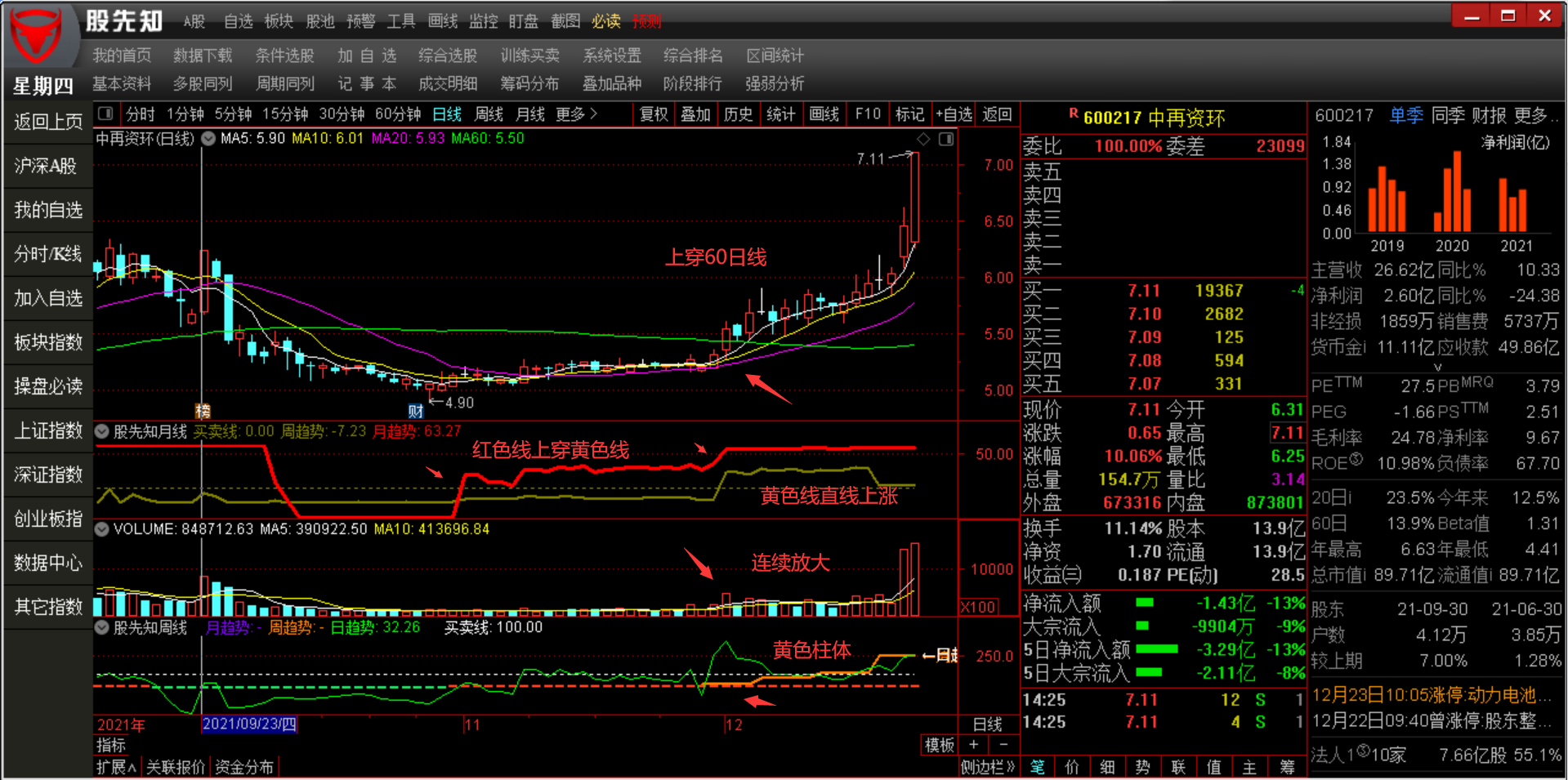This screenshot has height=780, width=1568.
Task: Open the 财报 financial report link
Action: 1491,115
